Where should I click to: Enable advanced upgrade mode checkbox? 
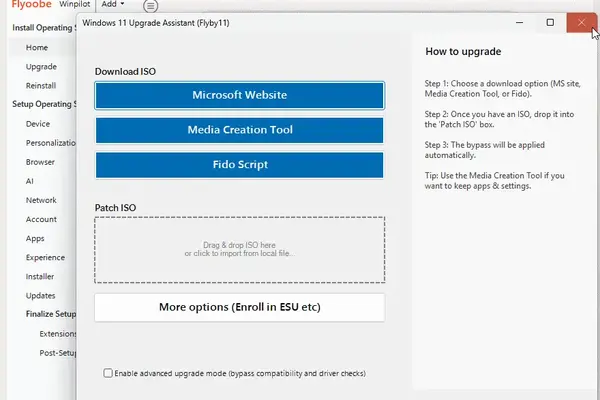pos(108,373)
